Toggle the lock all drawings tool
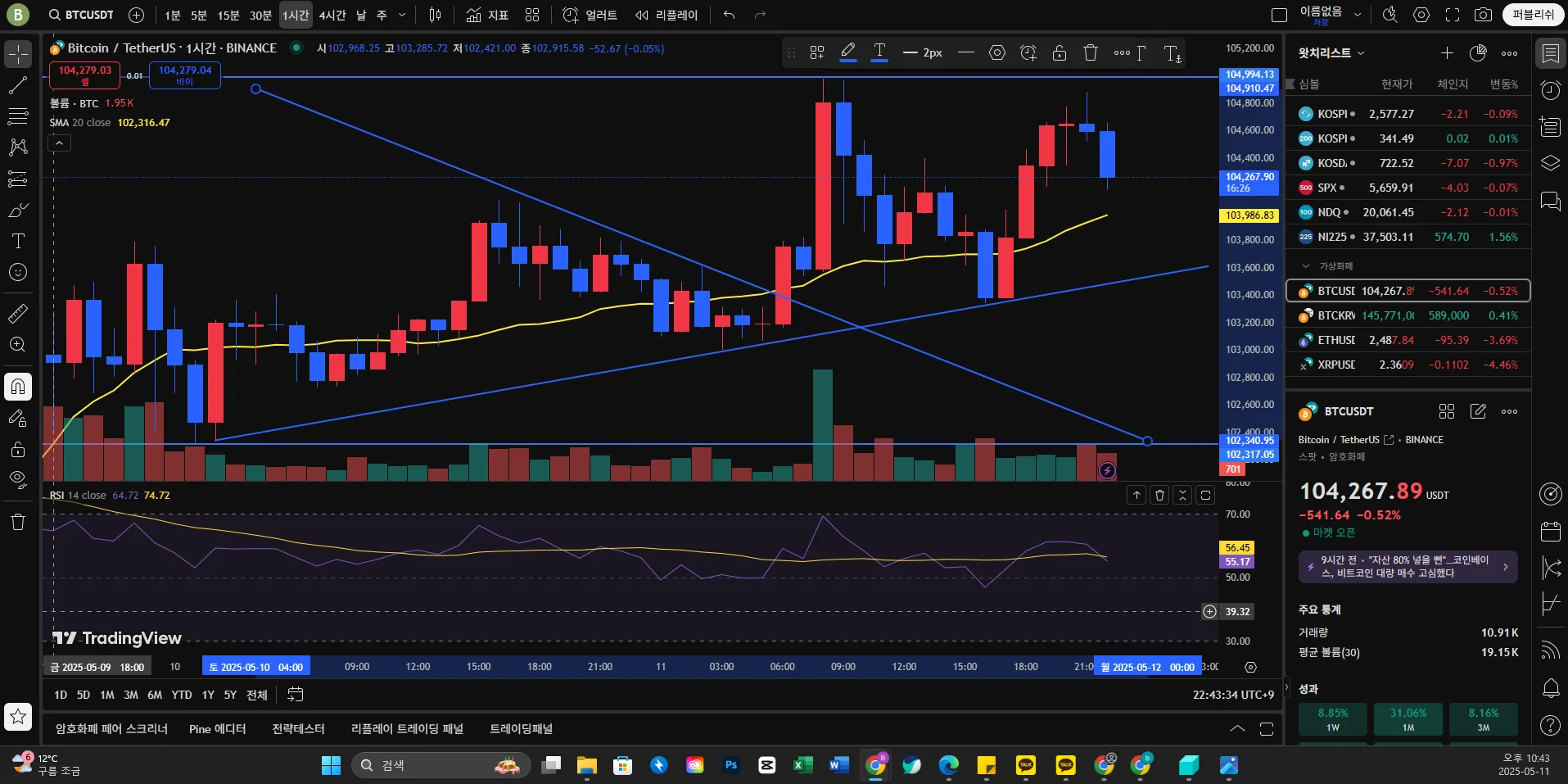Screen dimensions: 1568x784 17,449
